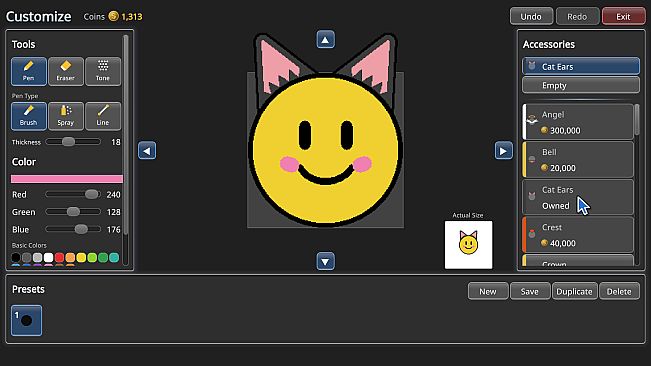Select the owned Cat Ears accessory

click(x=578, y=197)
